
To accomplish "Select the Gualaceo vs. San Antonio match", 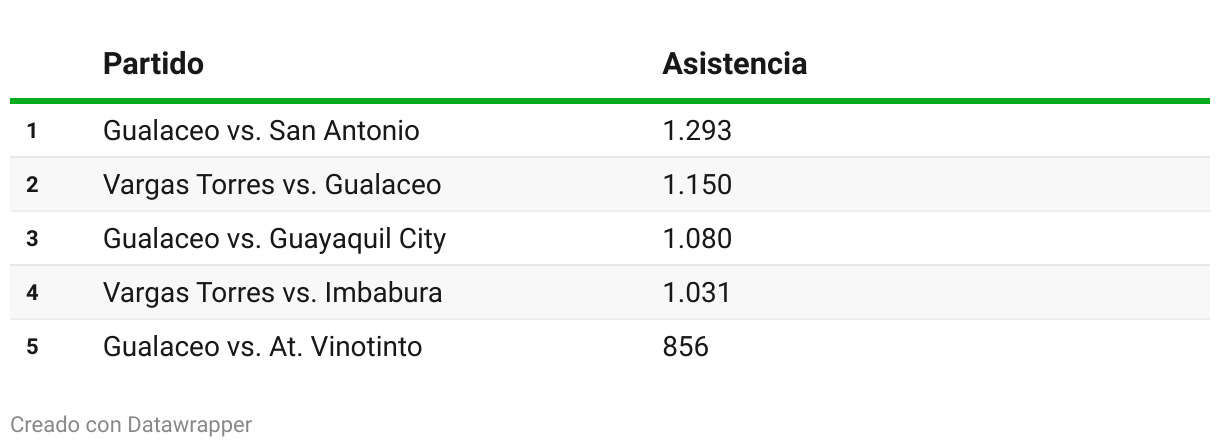I will click(x=261, y=131).
